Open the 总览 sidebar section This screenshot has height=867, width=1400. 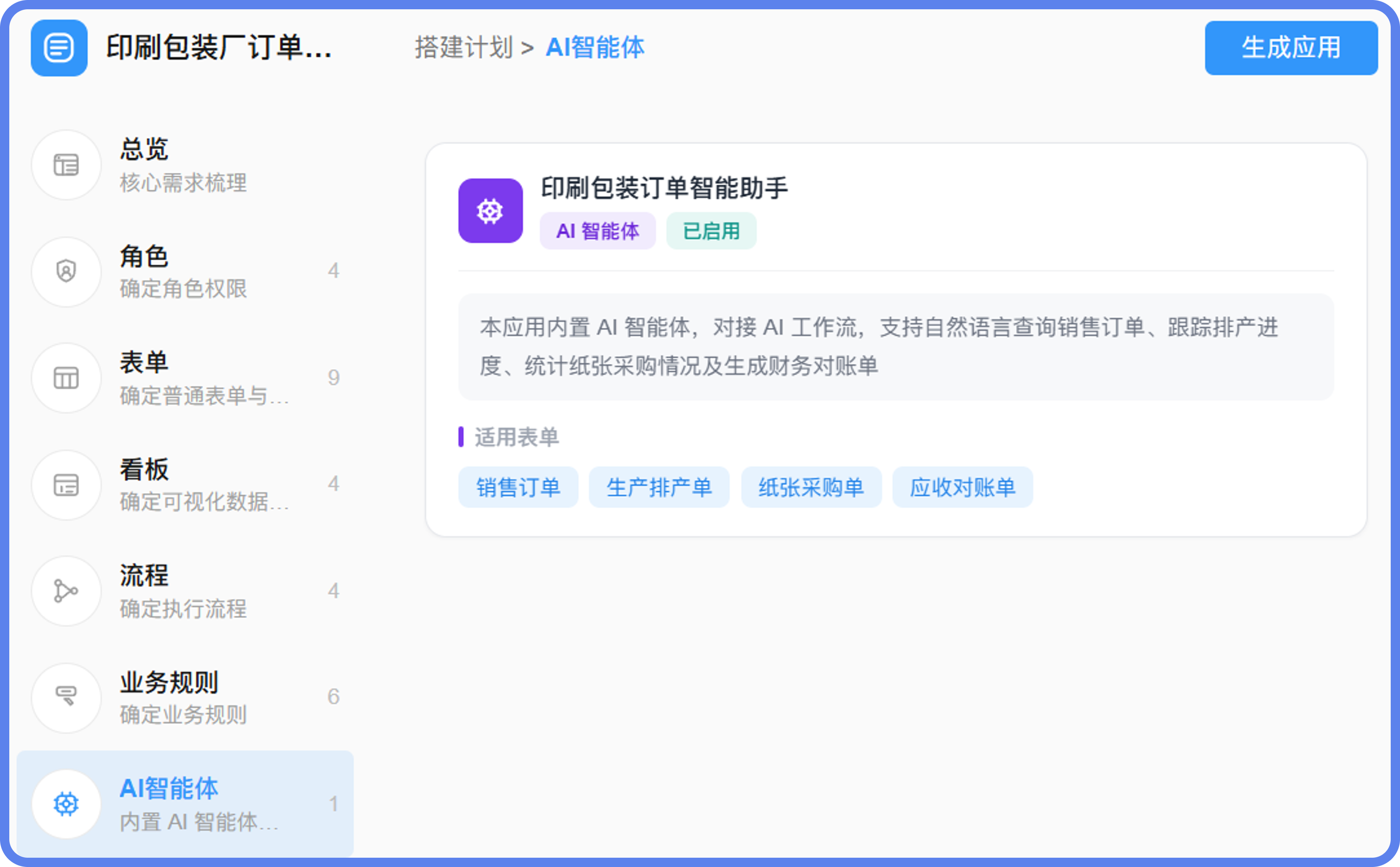[185, 165]
